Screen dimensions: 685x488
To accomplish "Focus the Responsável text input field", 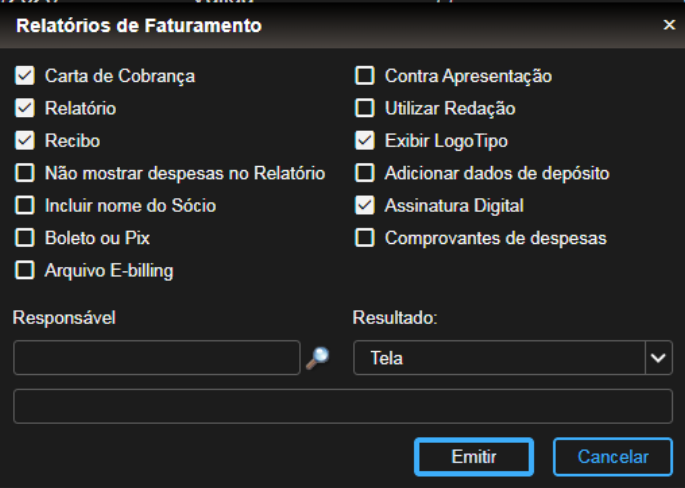I will click(157, 357).
